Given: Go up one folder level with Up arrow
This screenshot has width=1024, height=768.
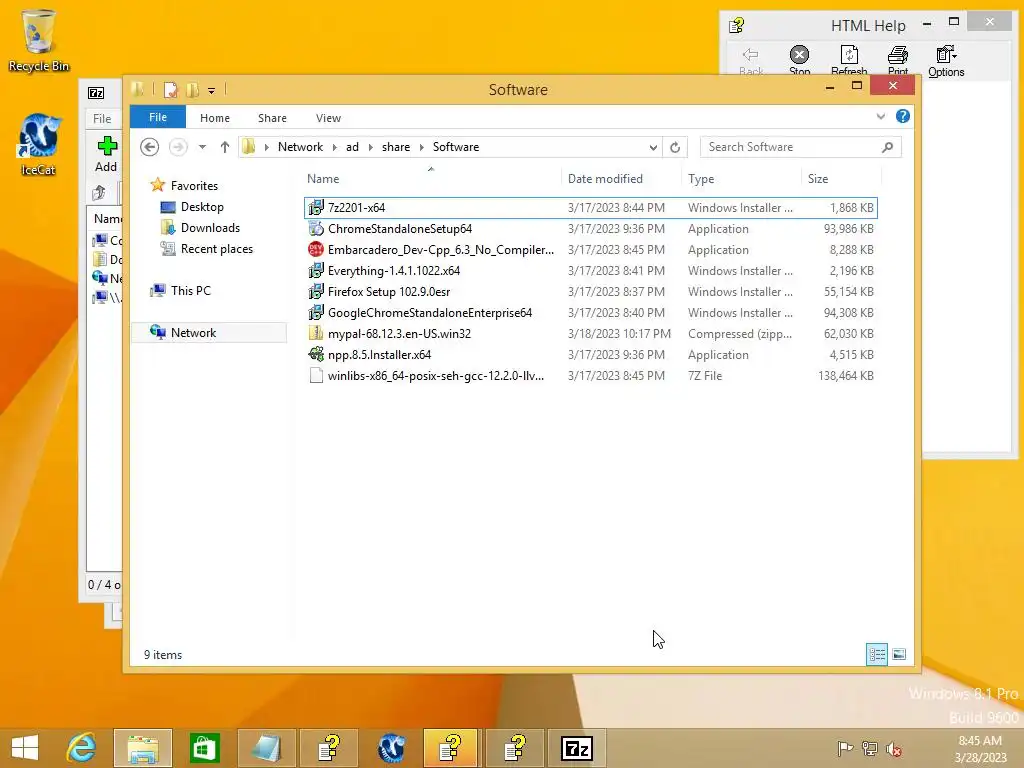Looking at the screenshot, I should [x=225, y=147].
